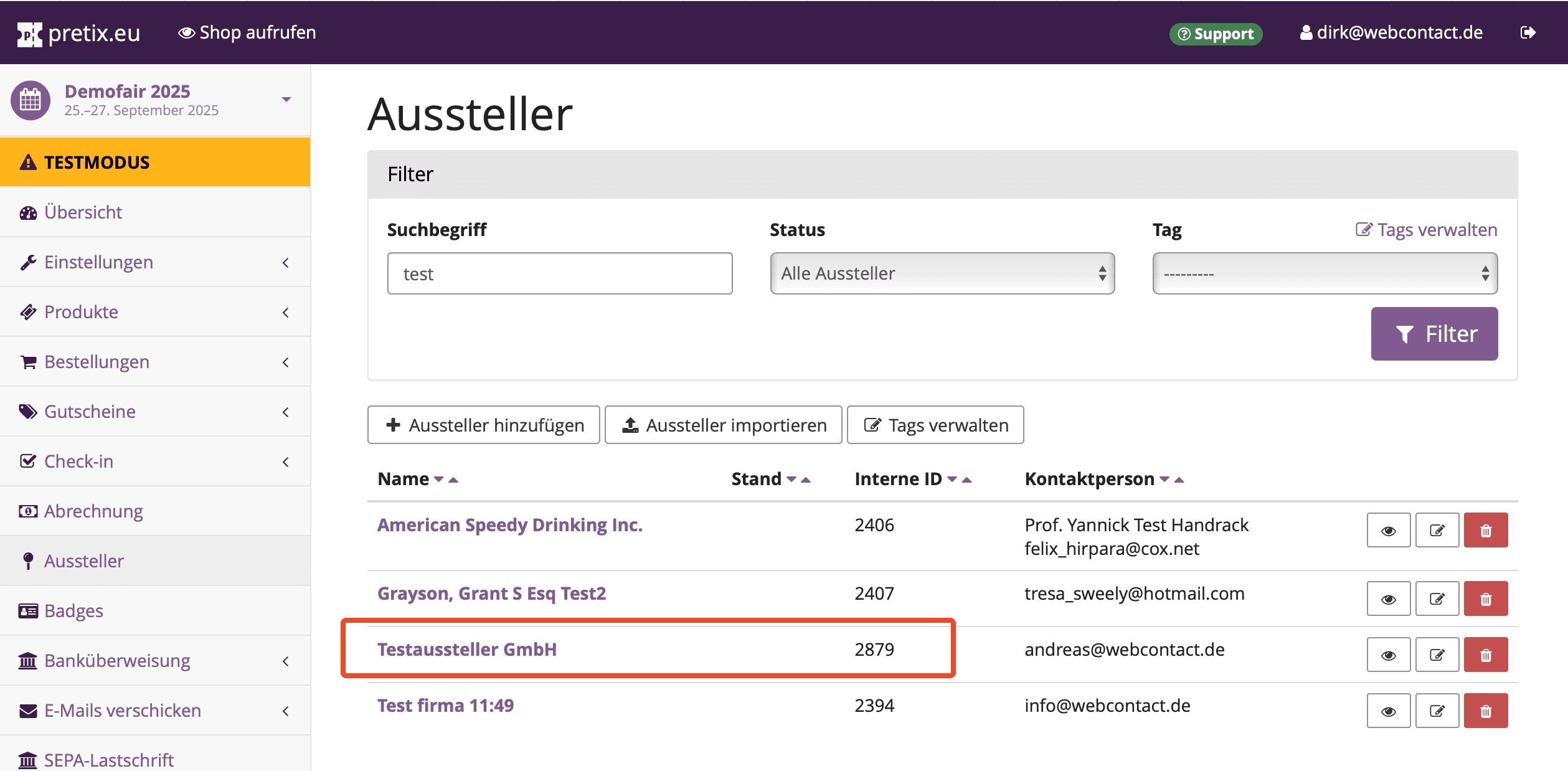The width and height of the screenshot is (1568, 771).
Task: Click Tags verwalten button above table
Action: [935, 425]
